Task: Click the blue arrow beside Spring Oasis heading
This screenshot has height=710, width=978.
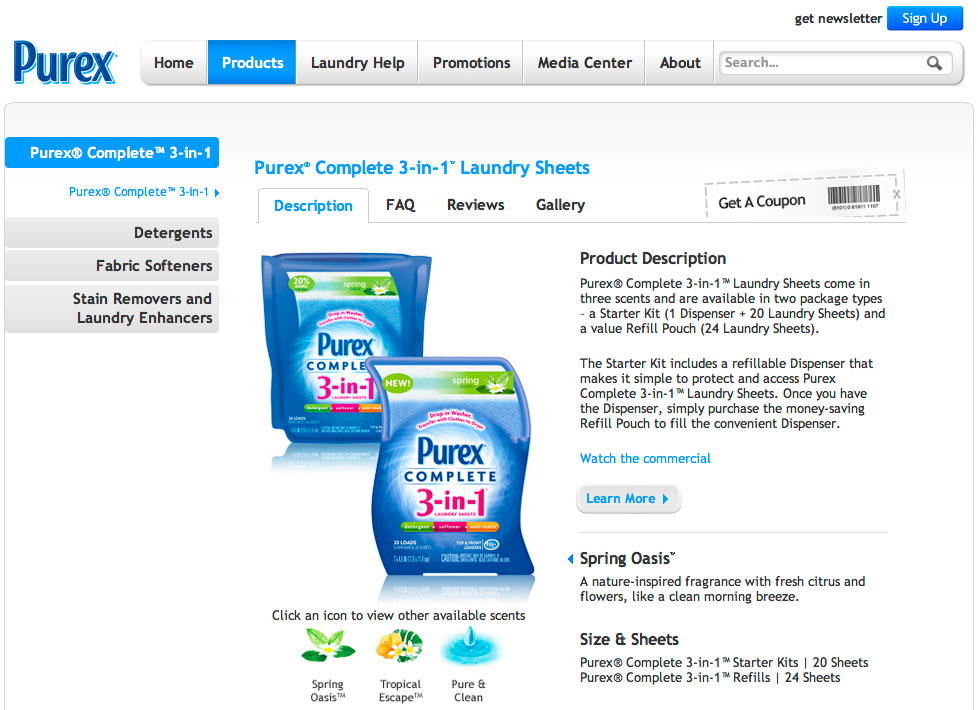Action: pos(570,559)
